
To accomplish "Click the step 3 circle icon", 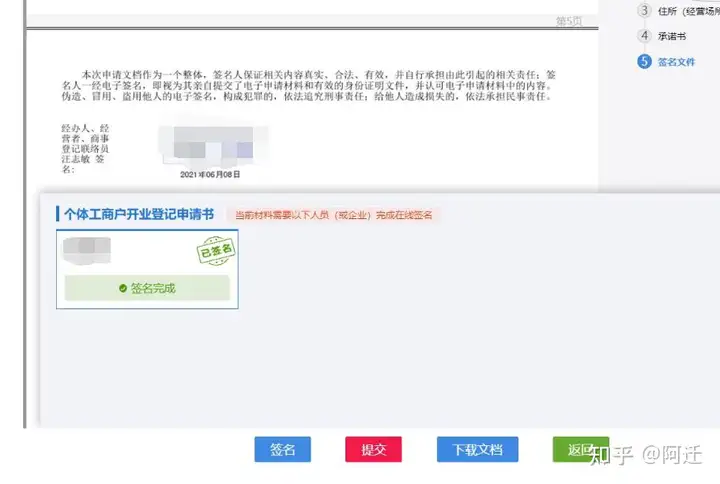I will point(644,10).
